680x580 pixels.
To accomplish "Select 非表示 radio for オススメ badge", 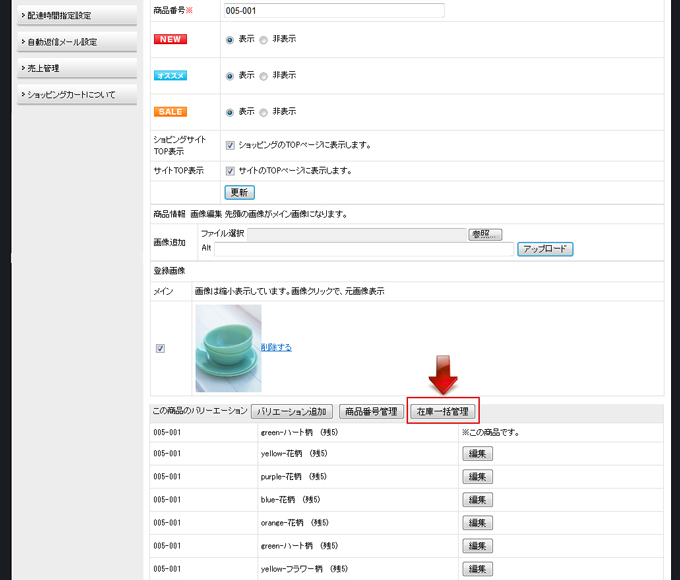I will [264, 76].
